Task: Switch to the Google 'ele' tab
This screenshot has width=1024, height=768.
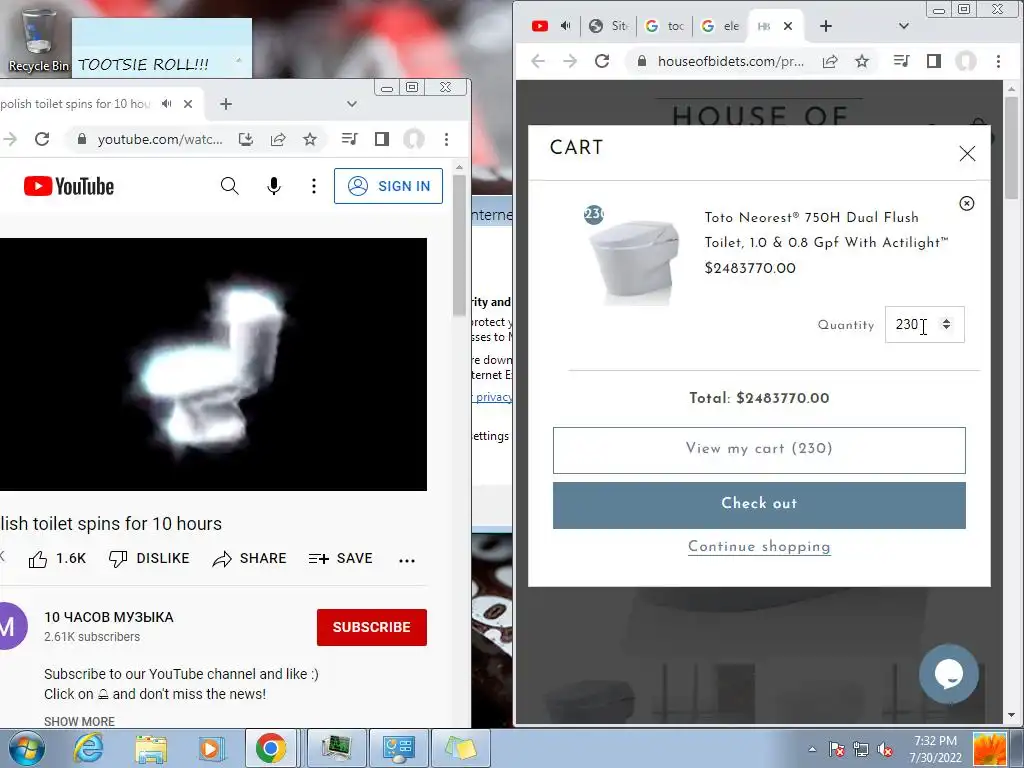Action: click(x=720, y=26)
